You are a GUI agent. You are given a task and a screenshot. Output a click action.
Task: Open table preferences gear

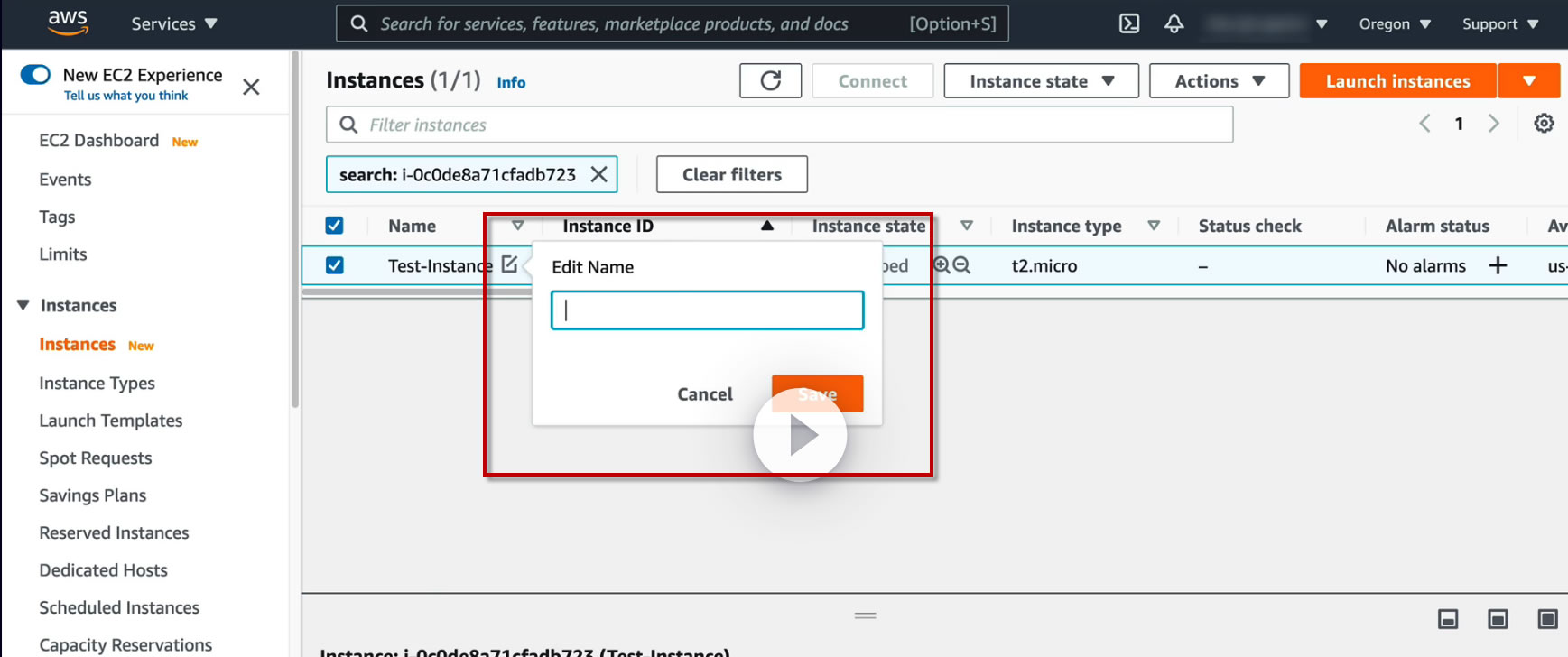pos(1544,124)
